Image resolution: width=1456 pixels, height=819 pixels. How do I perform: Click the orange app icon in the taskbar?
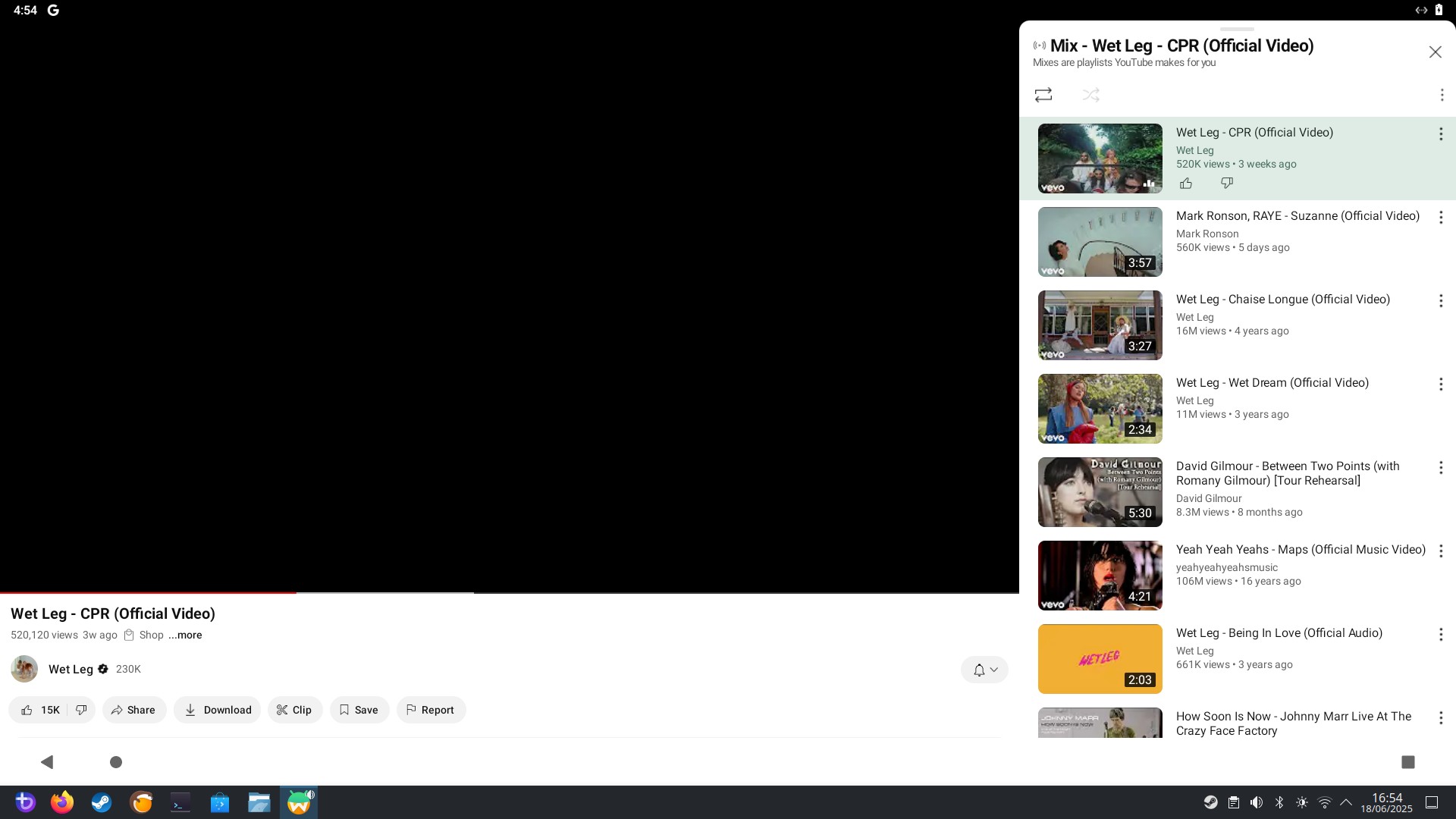[141, 802]
